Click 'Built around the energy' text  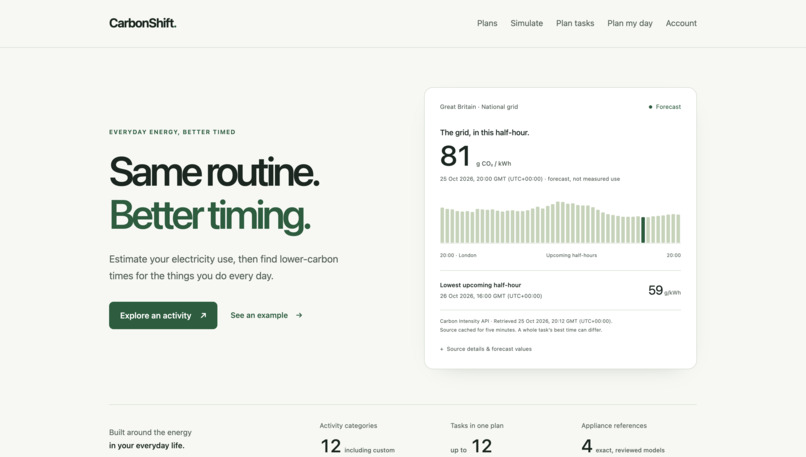click(x=150, y=432)
